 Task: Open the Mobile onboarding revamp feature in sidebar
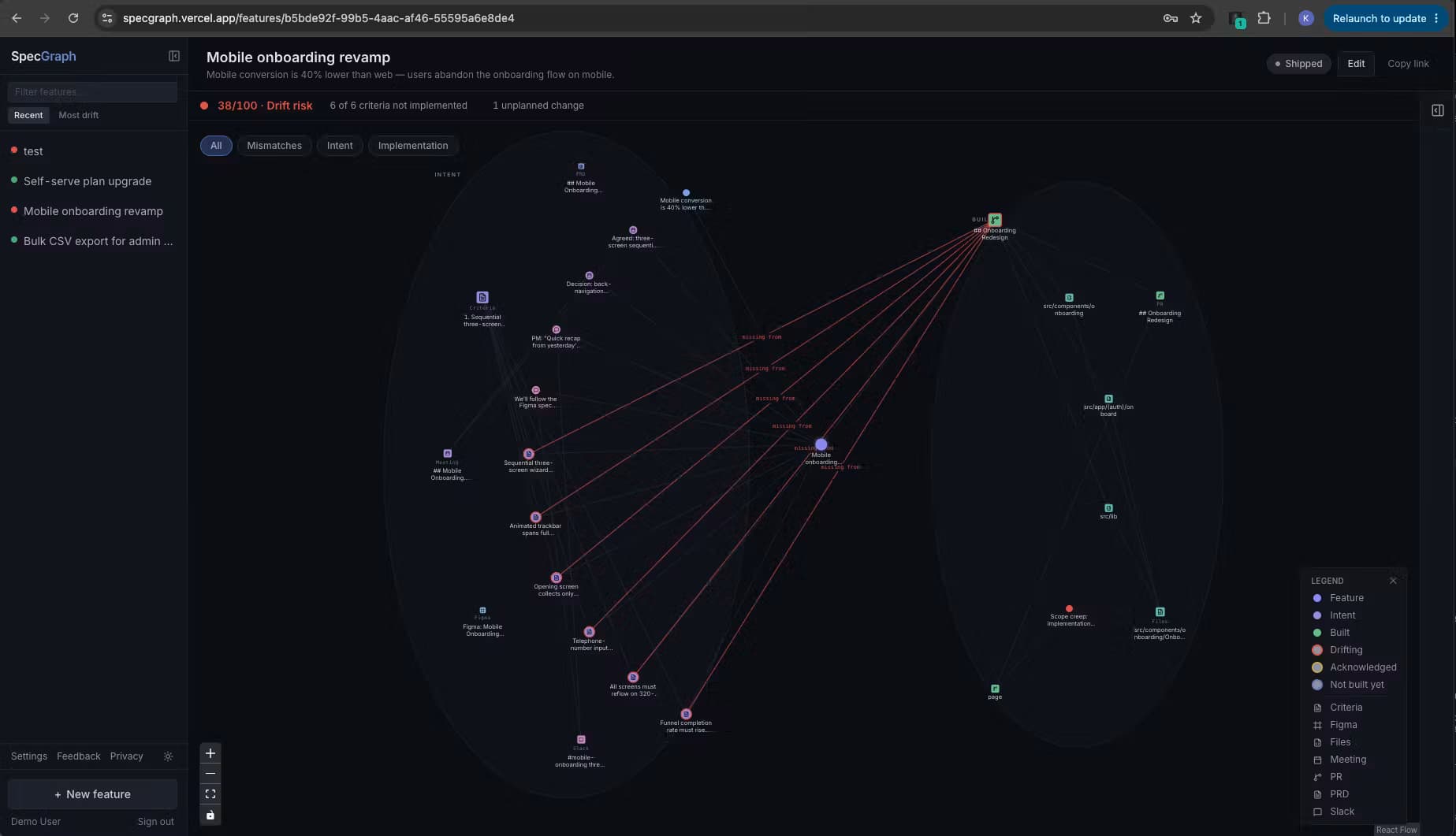[x=94, y=211]
